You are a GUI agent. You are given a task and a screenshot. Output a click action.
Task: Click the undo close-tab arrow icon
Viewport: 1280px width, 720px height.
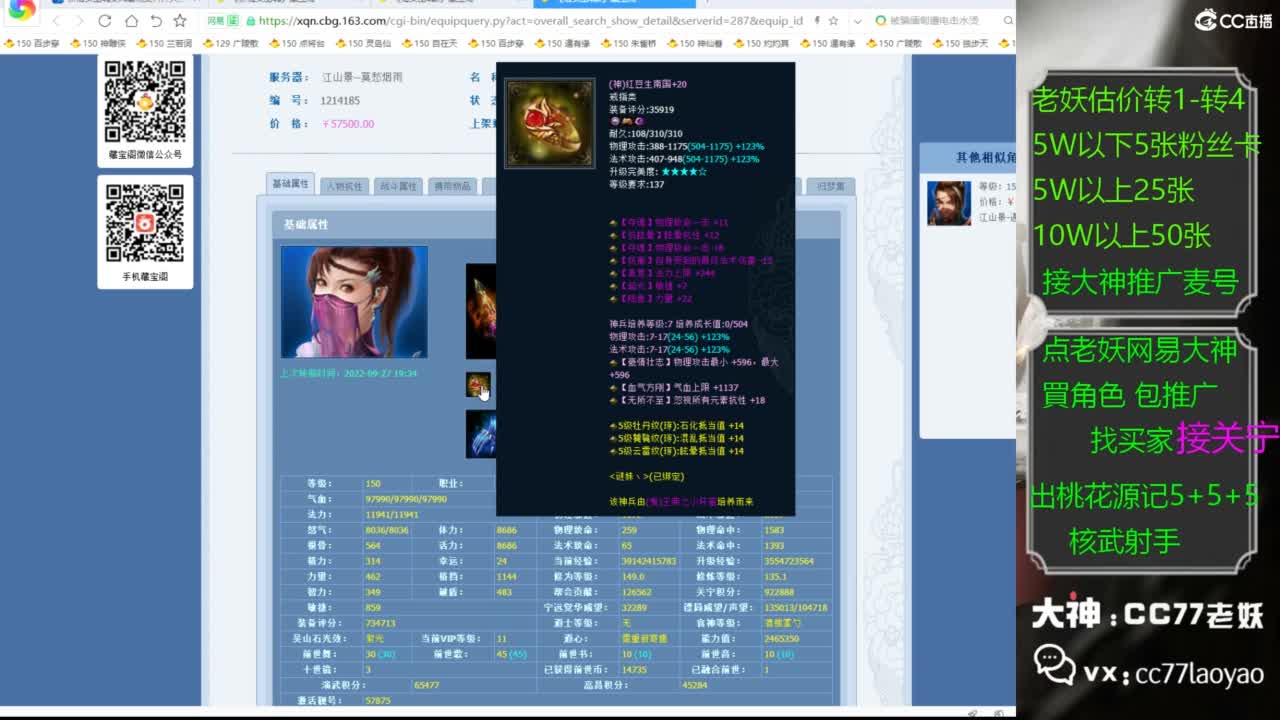(156, 21)
